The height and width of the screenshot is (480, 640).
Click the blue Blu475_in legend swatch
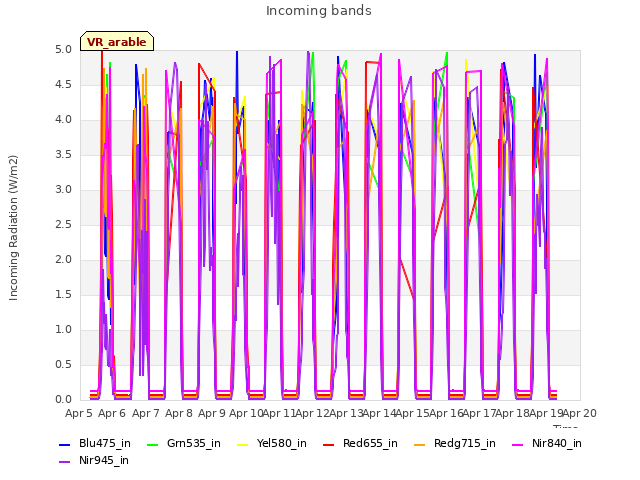pyautogui.click(x=64, y=444)
